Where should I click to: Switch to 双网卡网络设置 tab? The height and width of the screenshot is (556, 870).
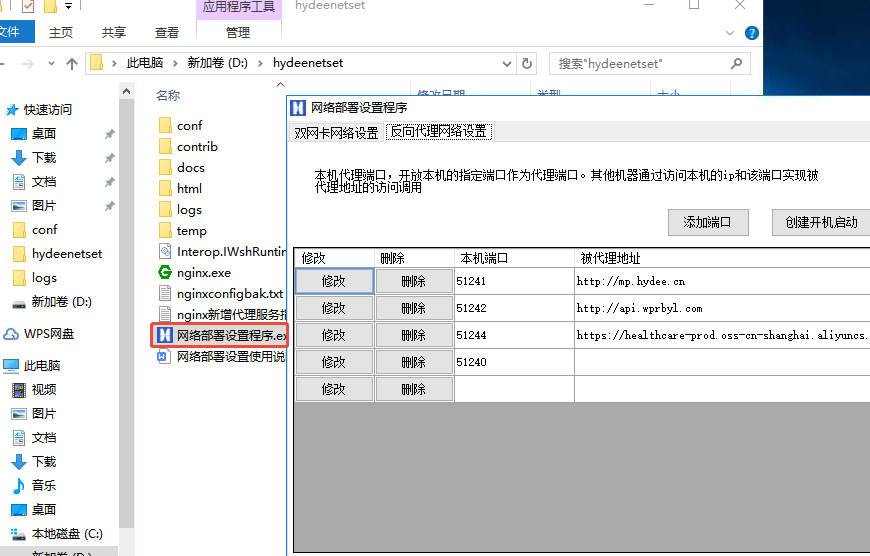tap(336, 133)
